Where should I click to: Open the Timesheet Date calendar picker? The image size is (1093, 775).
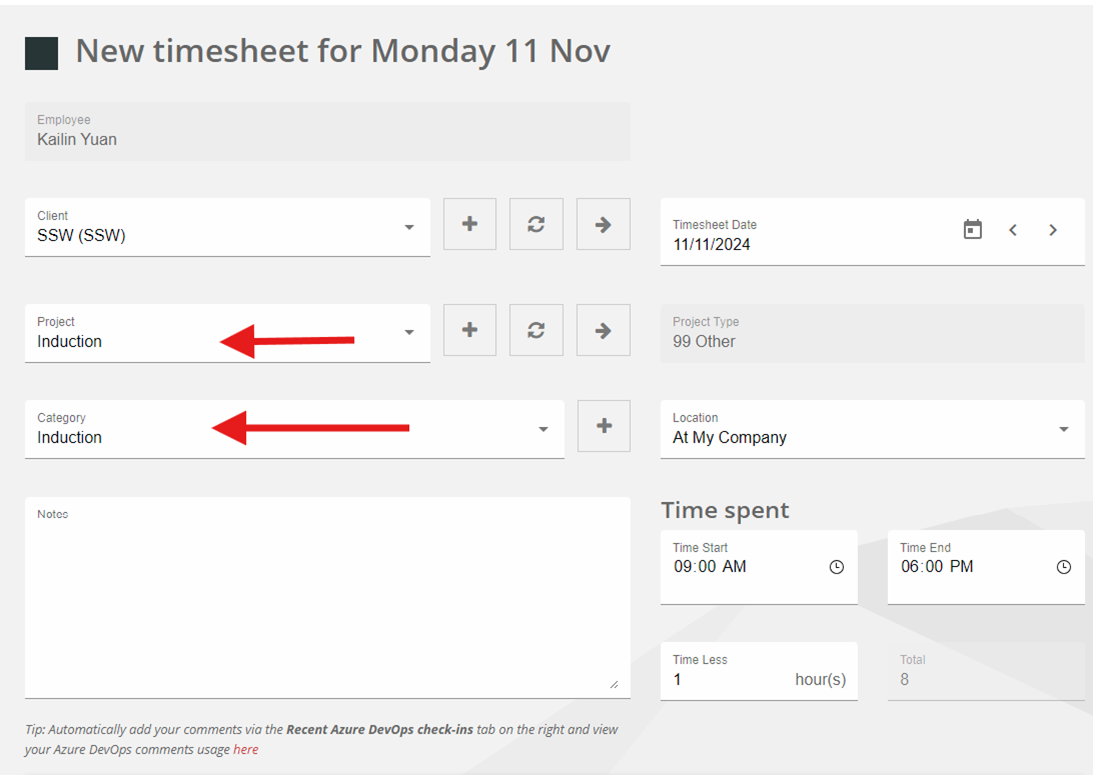click(x=972, y=229)
